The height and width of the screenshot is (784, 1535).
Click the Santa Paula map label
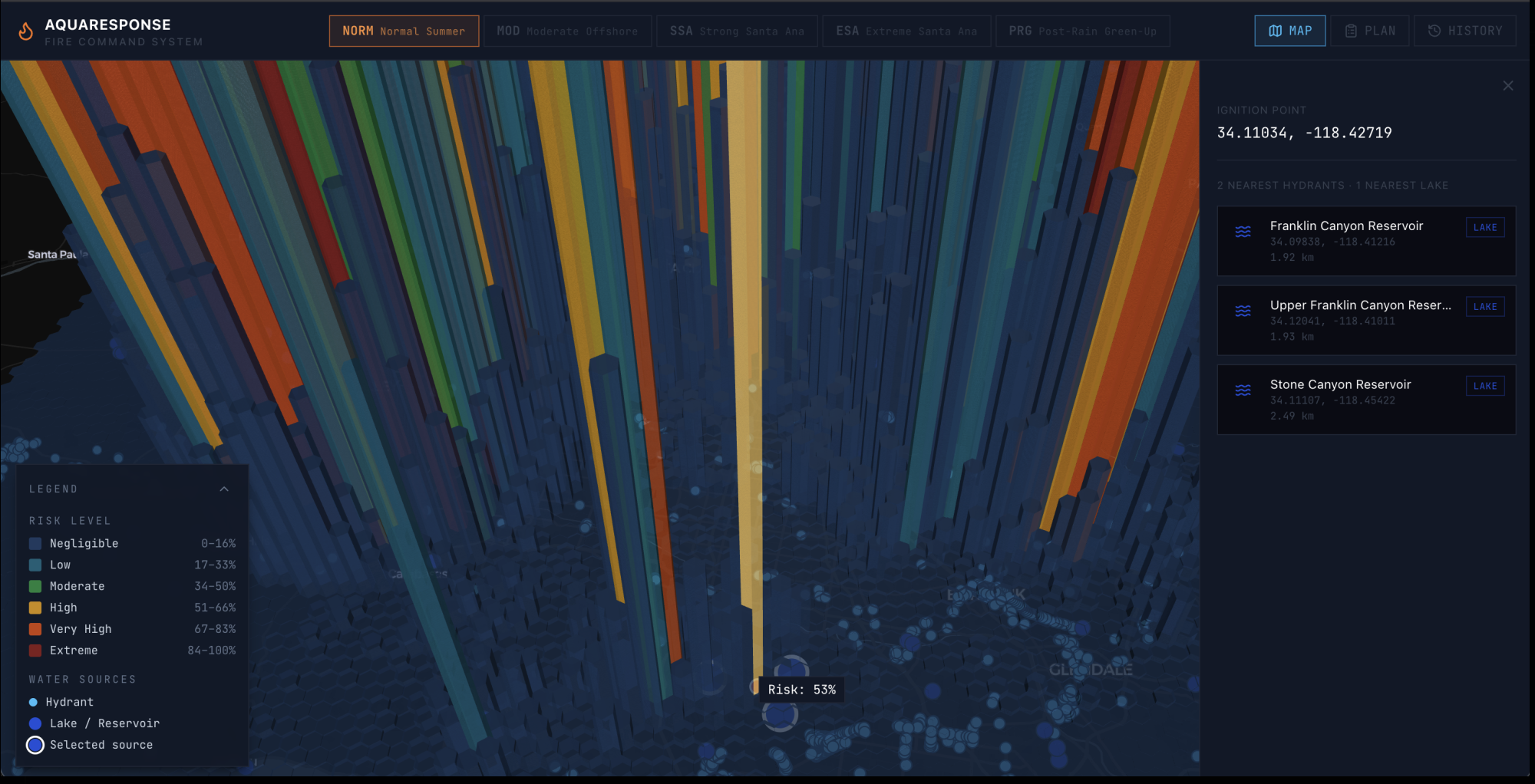57,255
